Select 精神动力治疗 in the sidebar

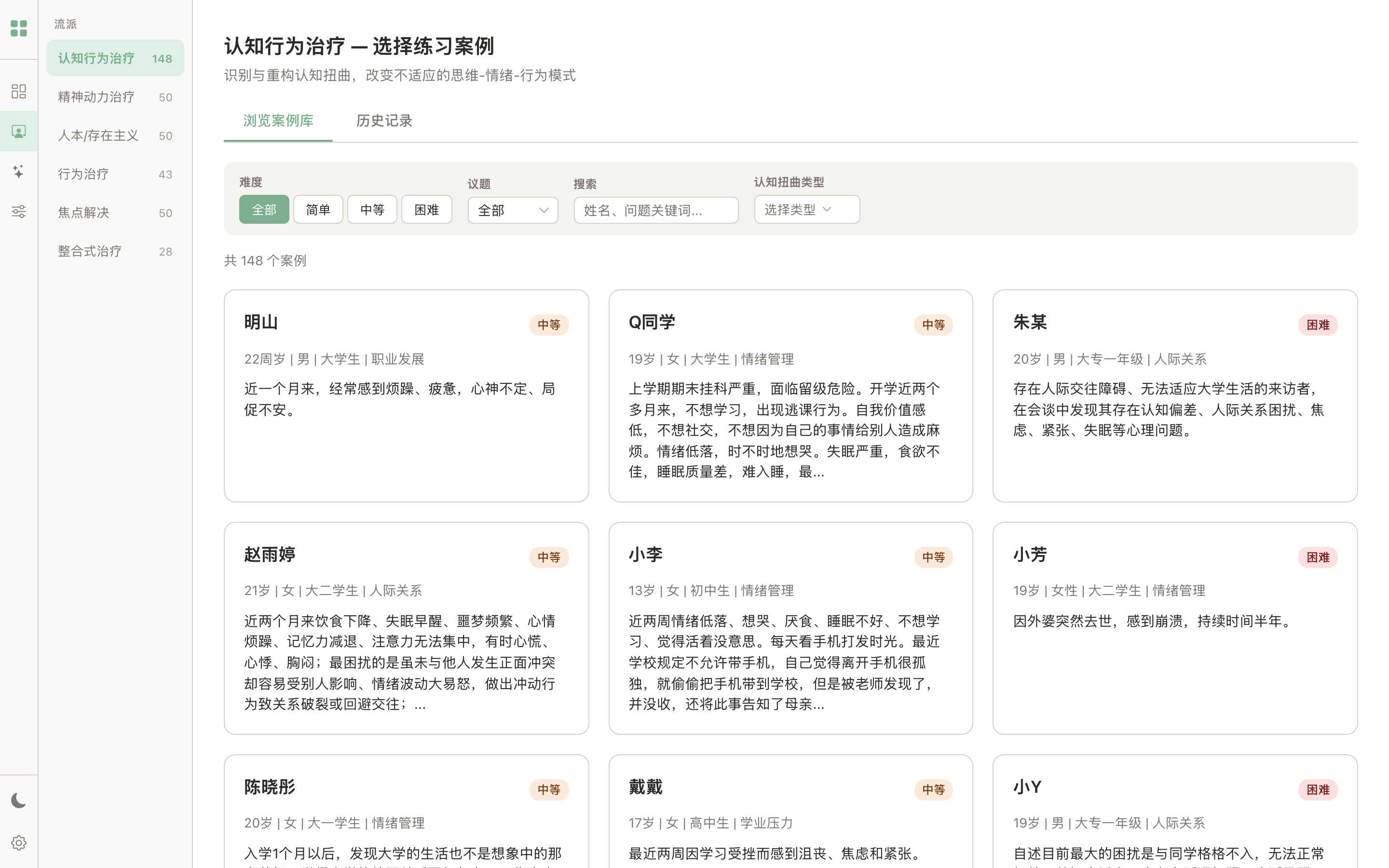tap(115, 97)
